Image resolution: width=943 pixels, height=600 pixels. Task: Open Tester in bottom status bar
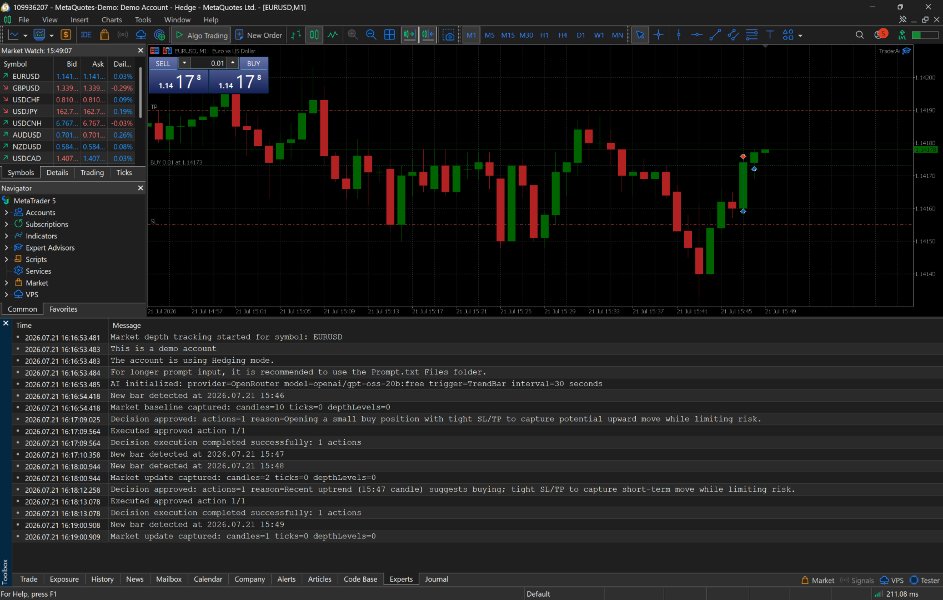(x=925, y=580)
